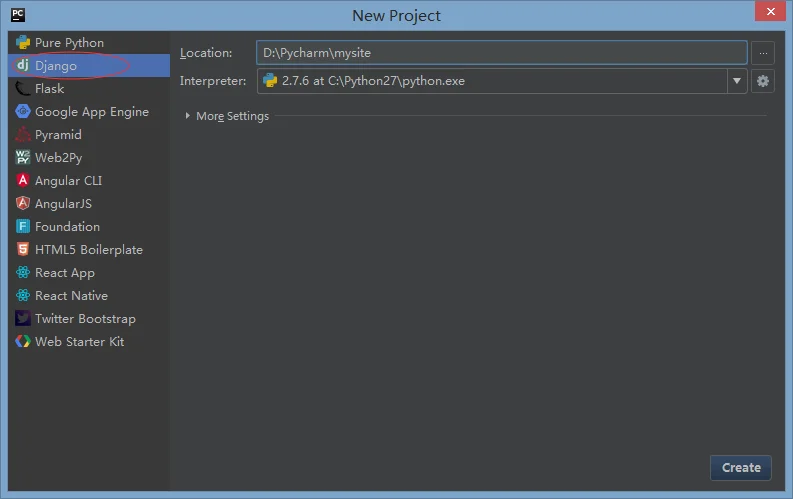Screen dimensions: 793x499
Task: Click the Location path field
Action: 501,53
